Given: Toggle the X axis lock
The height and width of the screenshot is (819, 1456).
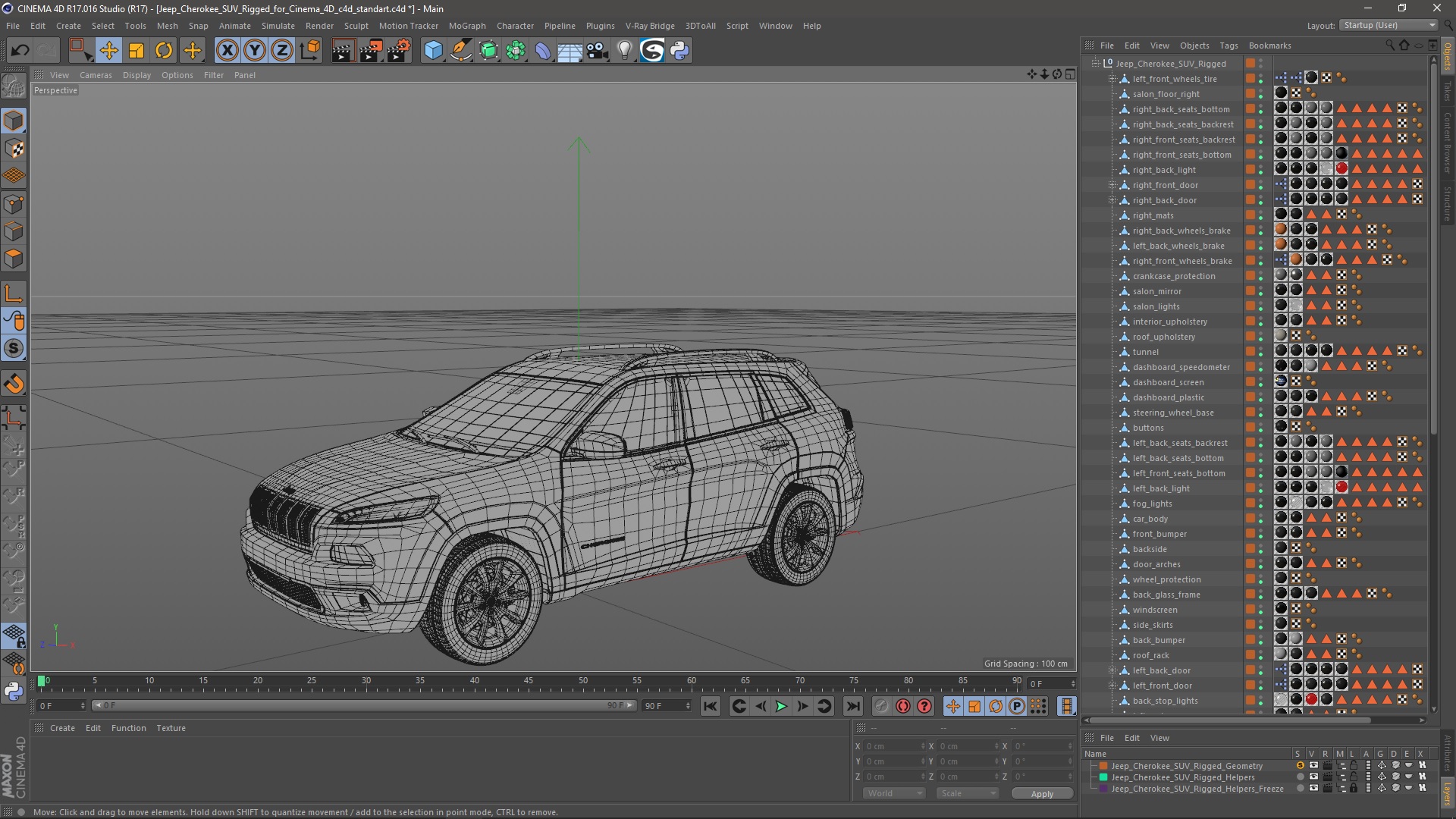Looking at the screenshot, I should click(x=227, y=51).
